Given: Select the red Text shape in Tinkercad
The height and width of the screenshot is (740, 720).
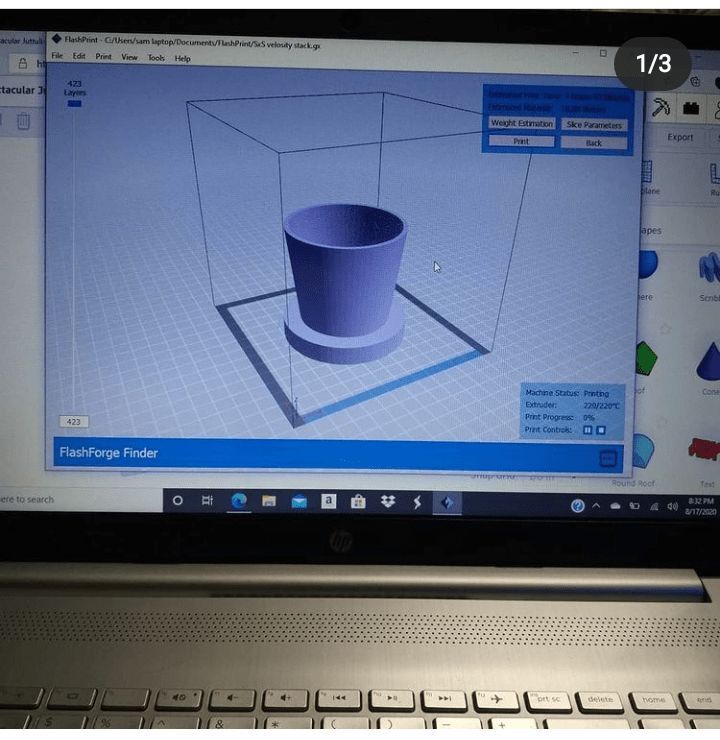Looking at the screenshot, I should [x=705, y=448].
